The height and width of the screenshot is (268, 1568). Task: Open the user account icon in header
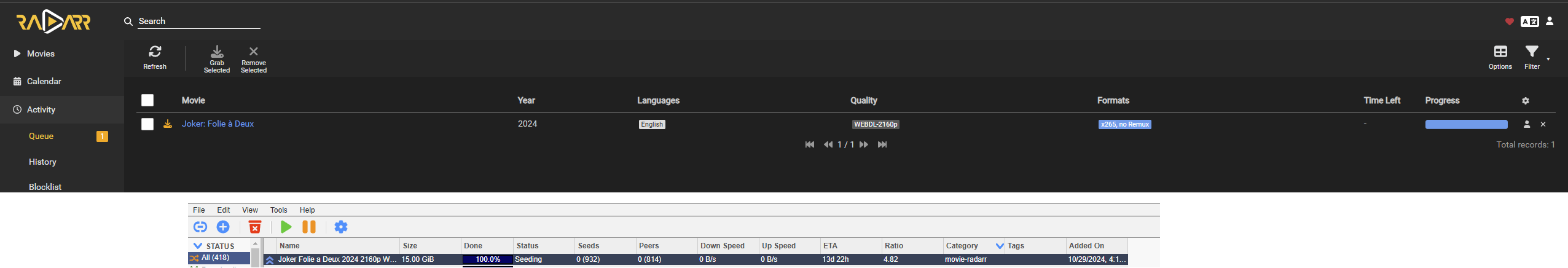[x=1550, y=21]
